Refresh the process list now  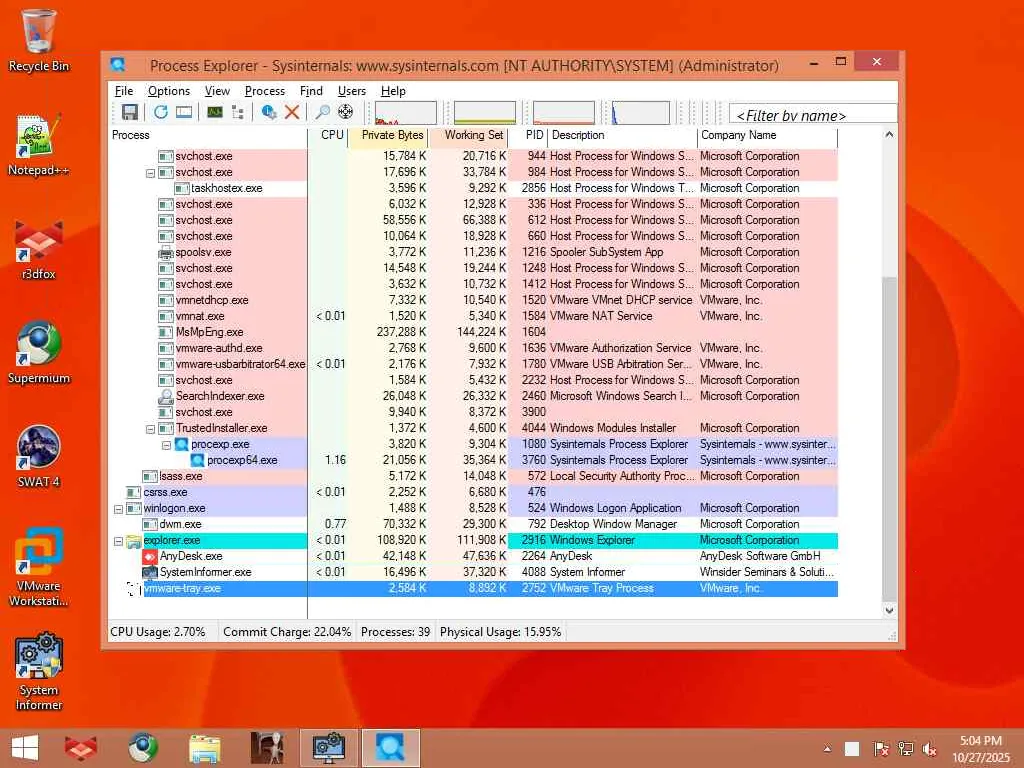(161, 112)
